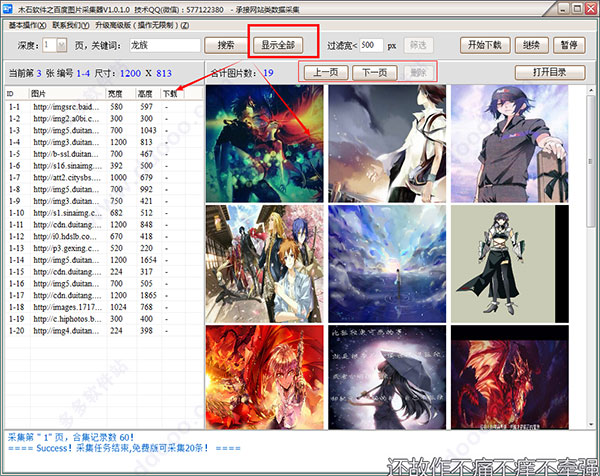Screen dimensions: 600x476
Task: Select row 1-6 with s16.sinaimg URL
Action: (x=104, y=166)
